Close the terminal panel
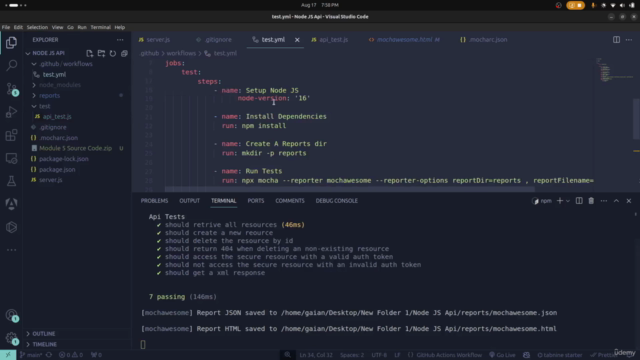Screen dimensions: 640x360 (629, 201)
